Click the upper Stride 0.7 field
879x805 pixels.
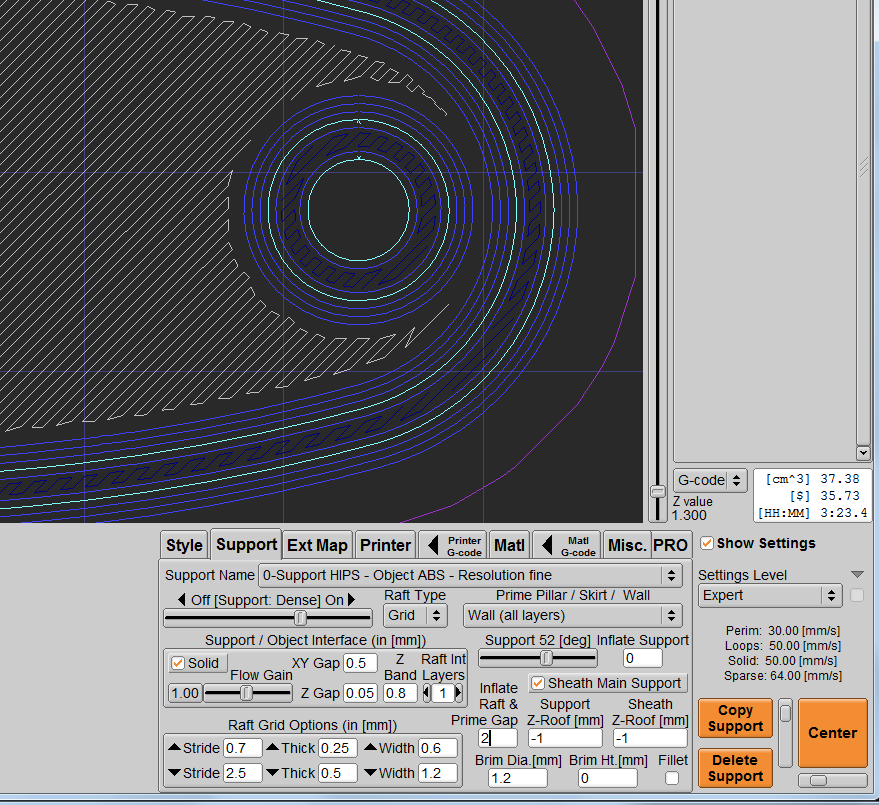pyautogui.click(x=243, y=748)
